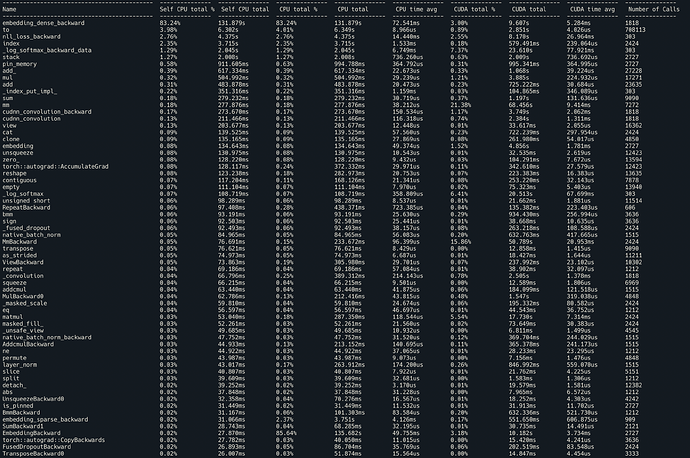Screen dimensions: 690x458
Task: Select the TransposeBackward0 row name
Action: [33, 454]
